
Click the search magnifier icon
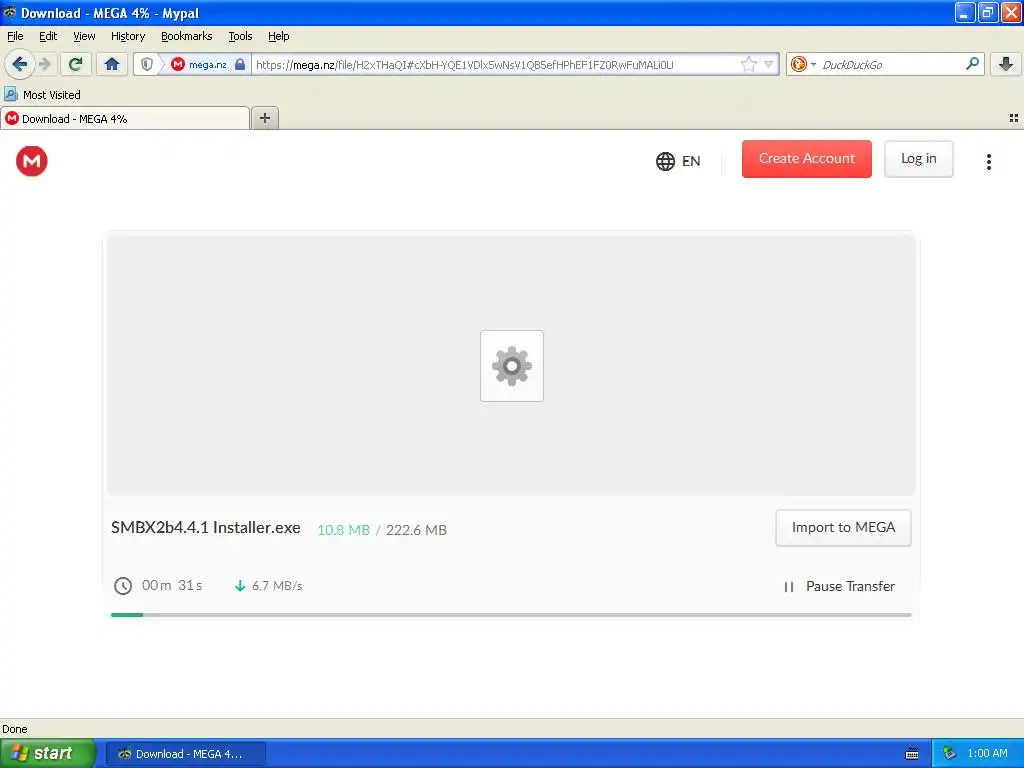tap(972, 63)
